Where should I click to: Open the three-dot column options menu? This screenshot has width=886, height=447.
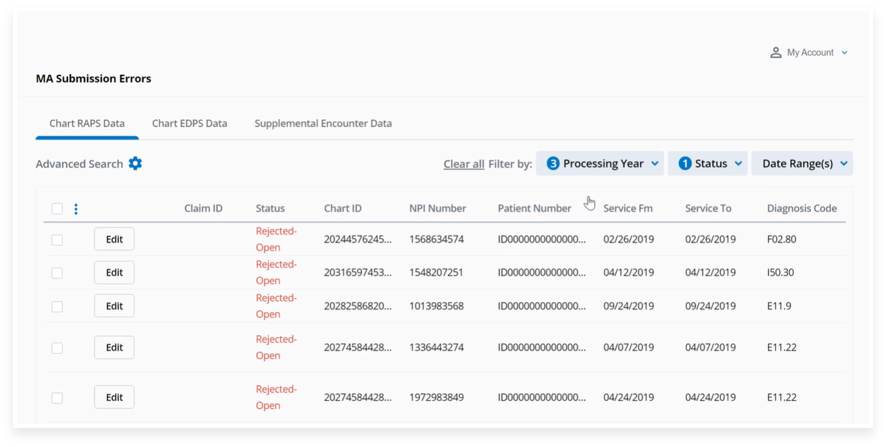pyautogui.click(x=76, y=209)
